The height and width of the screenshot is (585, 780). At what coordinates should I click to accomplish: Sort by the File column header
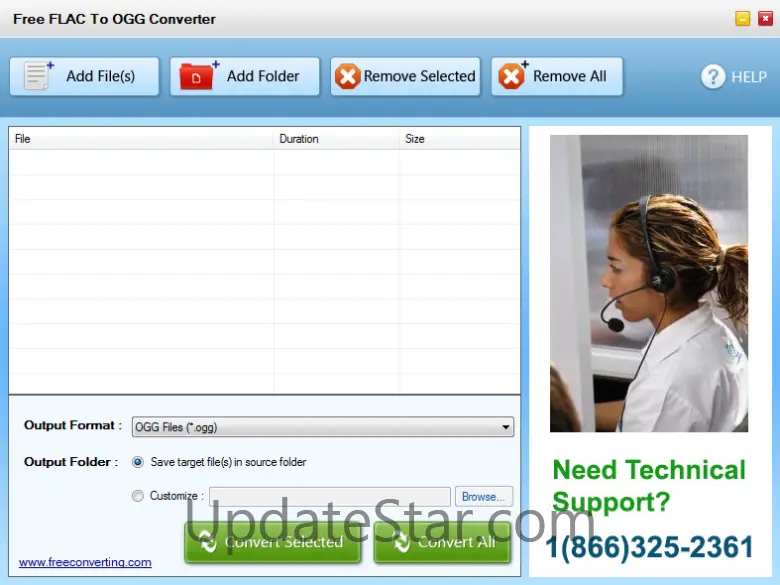(x=141, y=139)
